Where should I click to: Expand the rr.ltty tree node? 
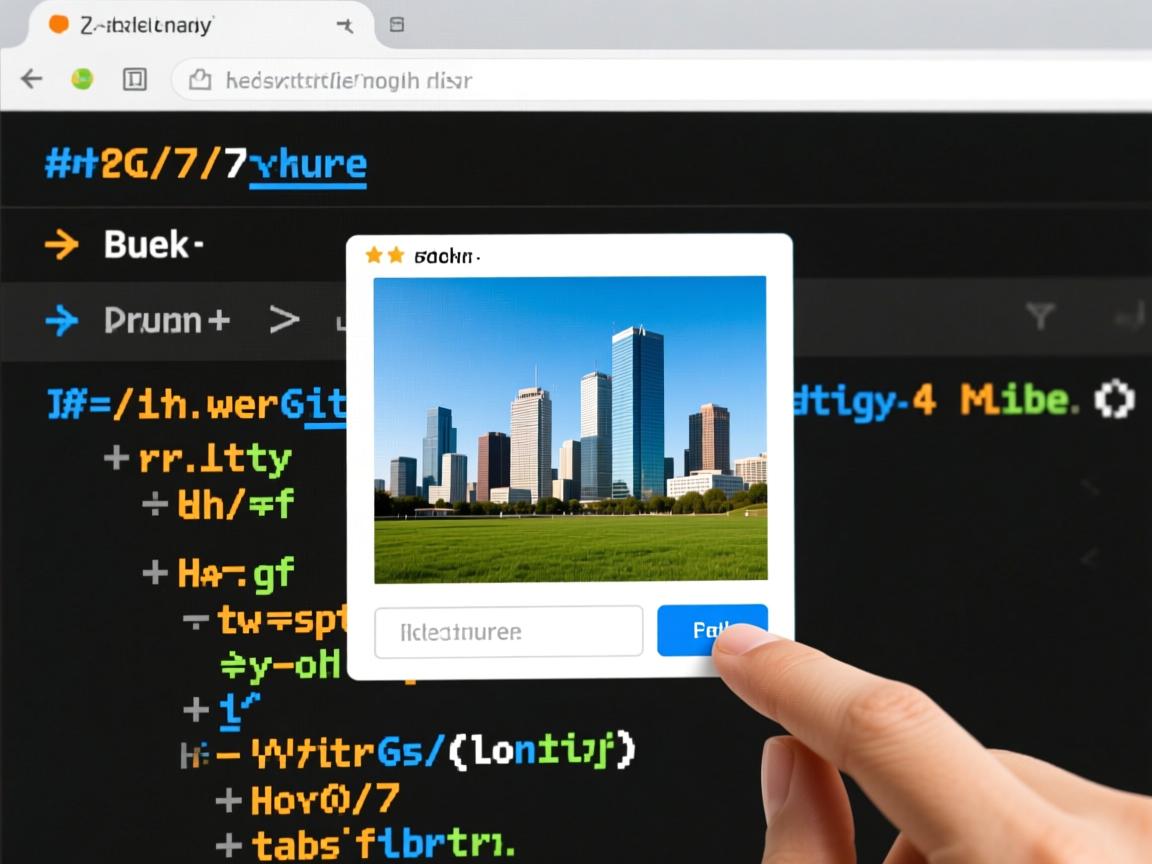click(117, 458)
